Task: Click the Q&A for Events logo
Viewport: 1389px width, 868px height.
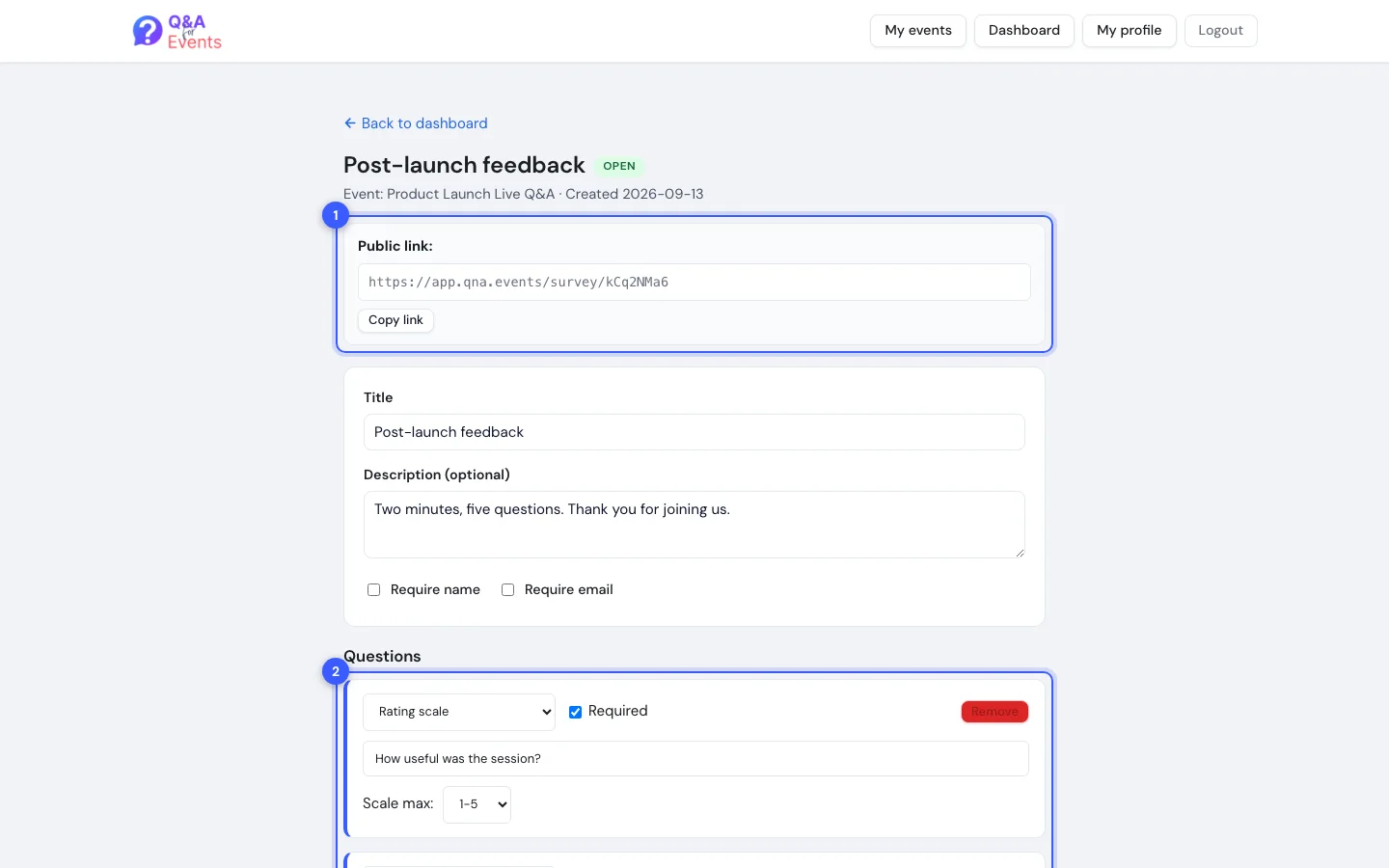Action: (x=177, y=32)
